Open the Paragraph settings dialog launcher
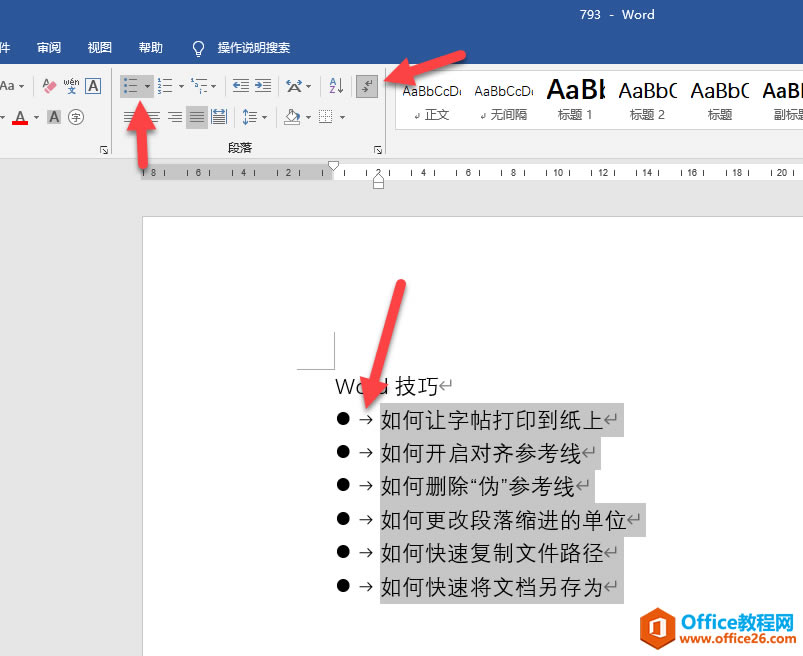This screenshot has width=803, height=656. tap(378, 150)
